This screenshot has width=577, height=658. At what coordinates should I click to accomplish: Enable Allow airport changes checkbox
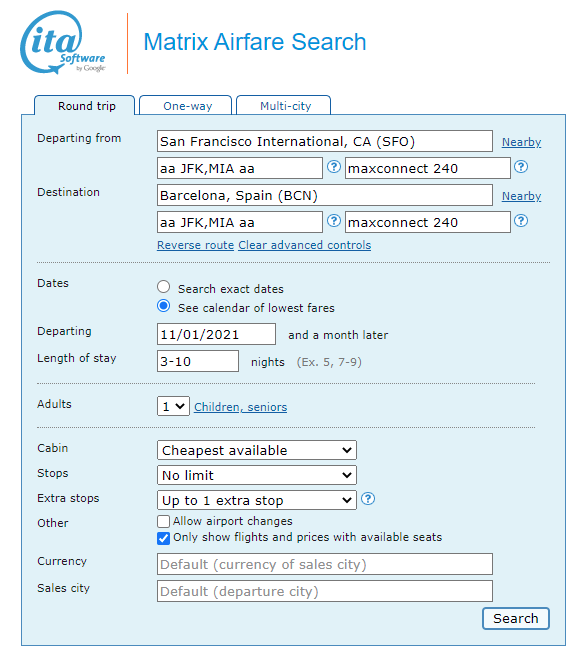[x=164, y=522]
